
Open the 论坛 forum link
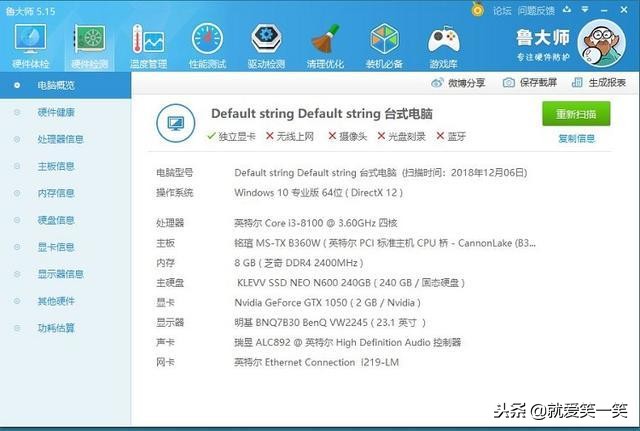[502, 11]
